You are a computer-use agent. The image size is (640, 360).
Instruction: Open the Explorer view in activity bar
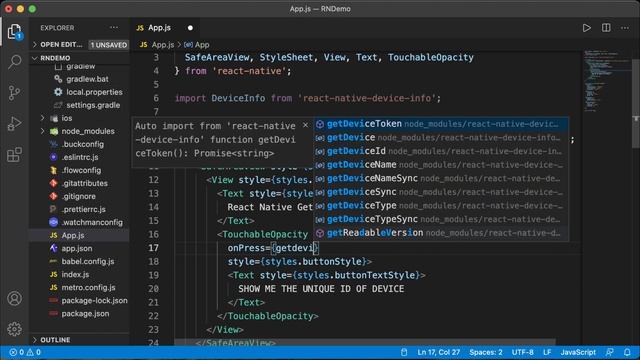(x=14, y=31)
